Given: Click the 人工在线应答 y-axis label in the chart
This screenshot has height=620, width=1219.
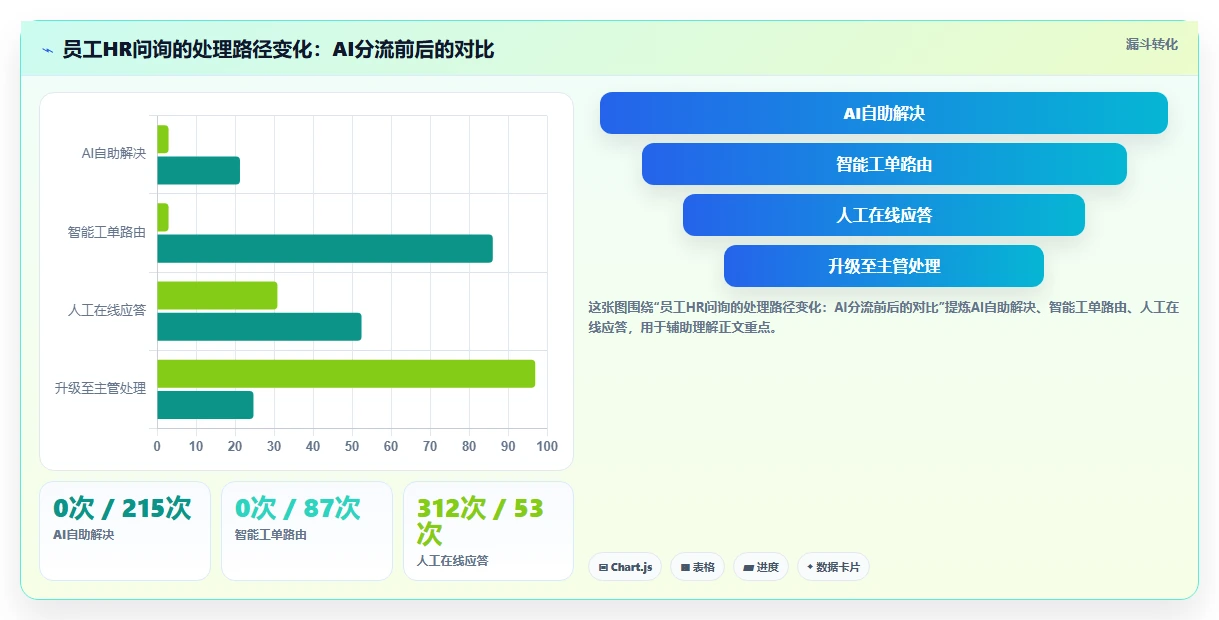Looking at the screenshot, I should (107, 310).
